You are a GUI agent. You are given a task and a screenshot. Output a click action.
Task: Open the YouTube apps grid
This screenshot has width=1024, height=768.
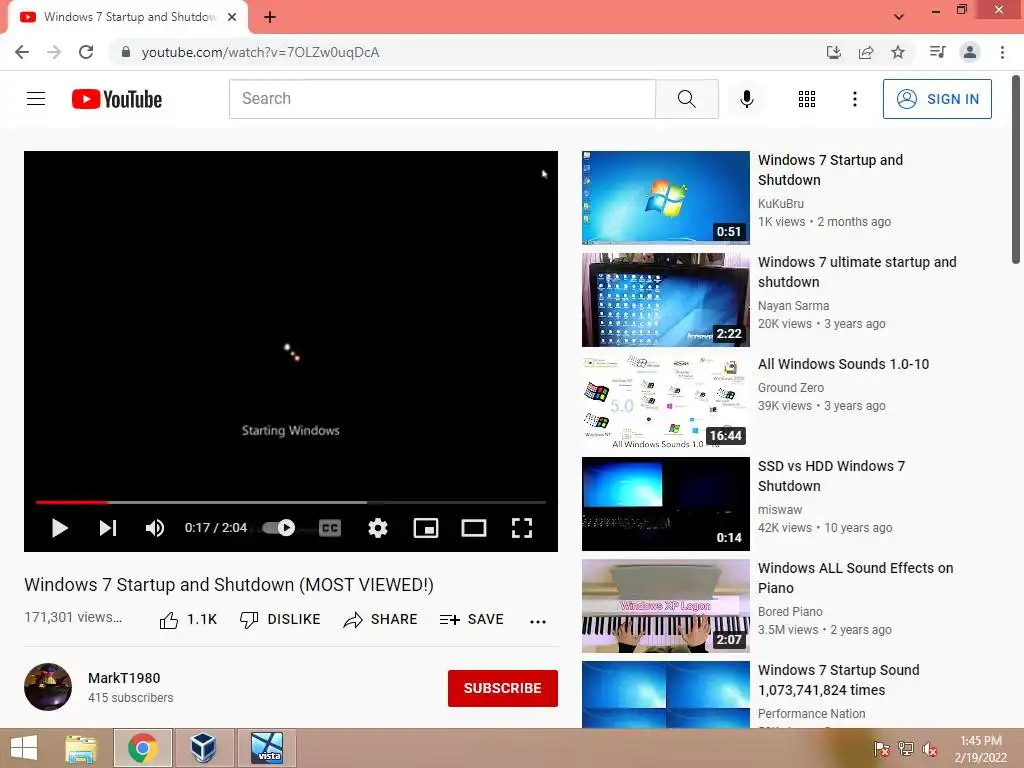(x=807, y=99)
